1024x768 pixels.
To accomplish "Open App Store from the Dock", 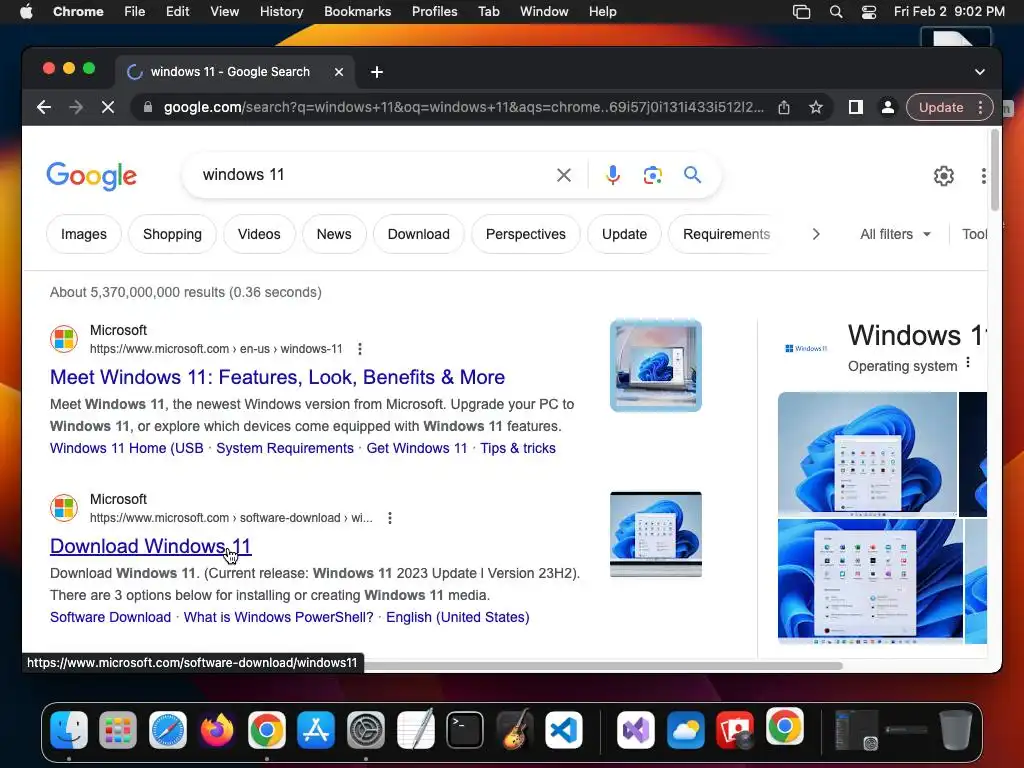I will (316, 729).
